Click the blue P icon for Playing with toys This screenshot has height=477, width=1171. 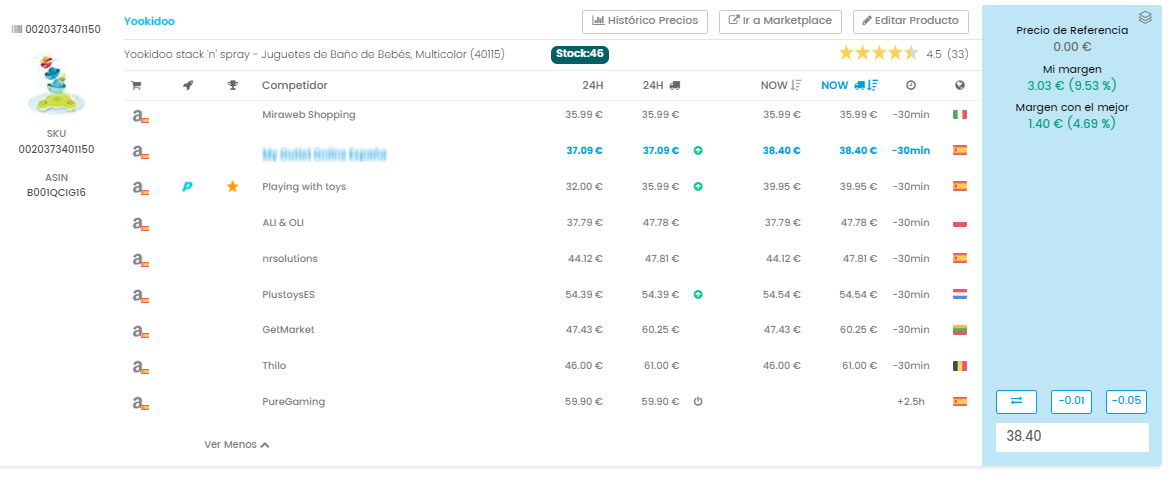point(187,187)
